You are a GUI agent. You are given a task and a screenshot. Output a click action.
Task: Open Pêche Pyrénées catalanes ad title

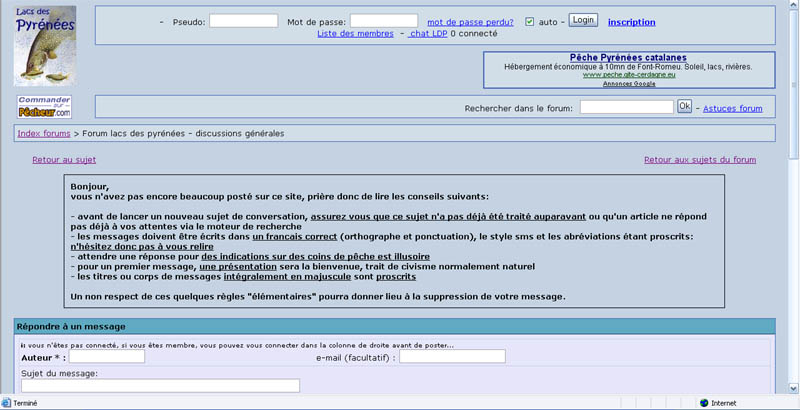tap(627, 58)
